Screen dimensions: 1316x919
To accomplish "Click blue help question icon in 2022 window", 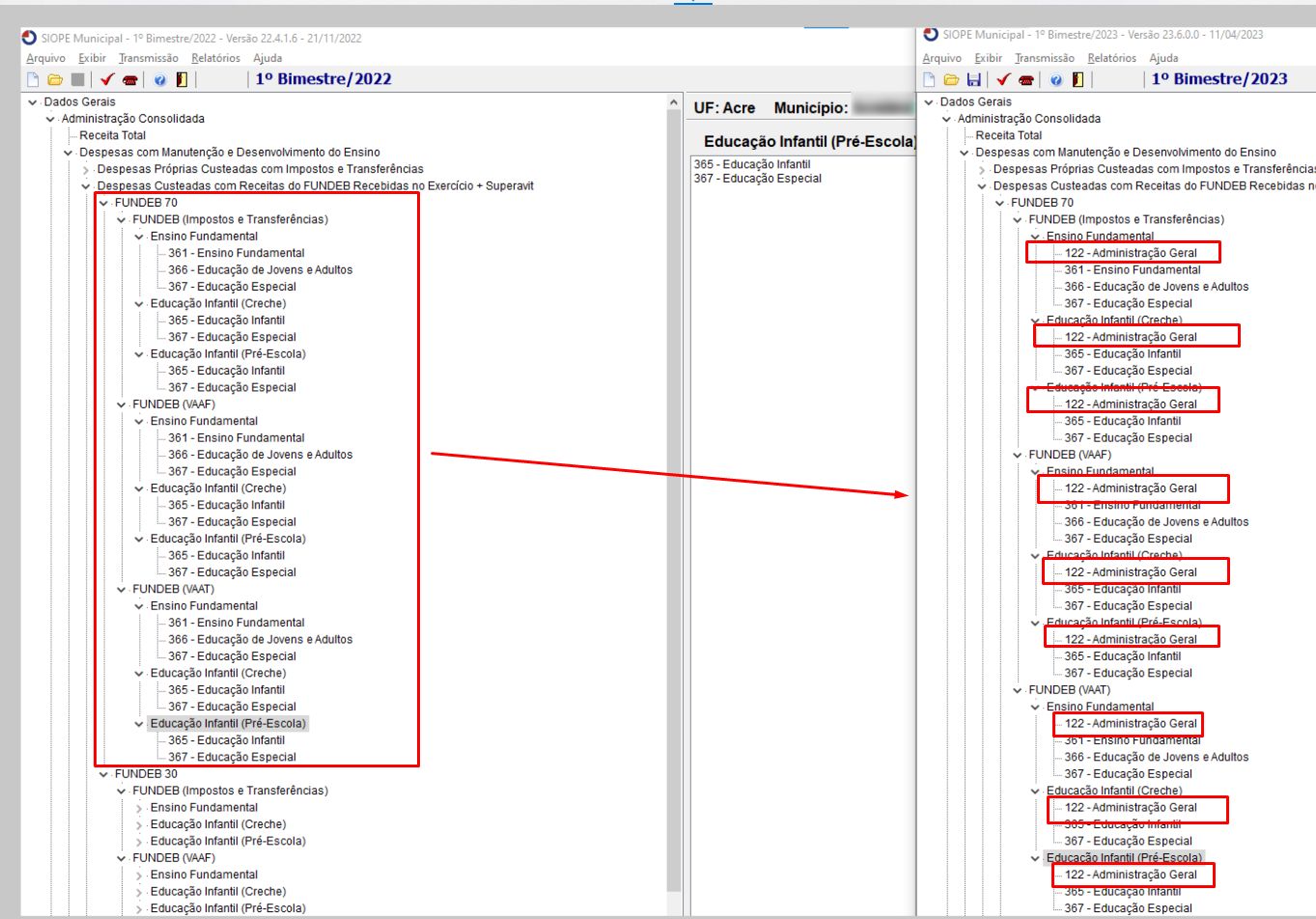I will 160,80.
